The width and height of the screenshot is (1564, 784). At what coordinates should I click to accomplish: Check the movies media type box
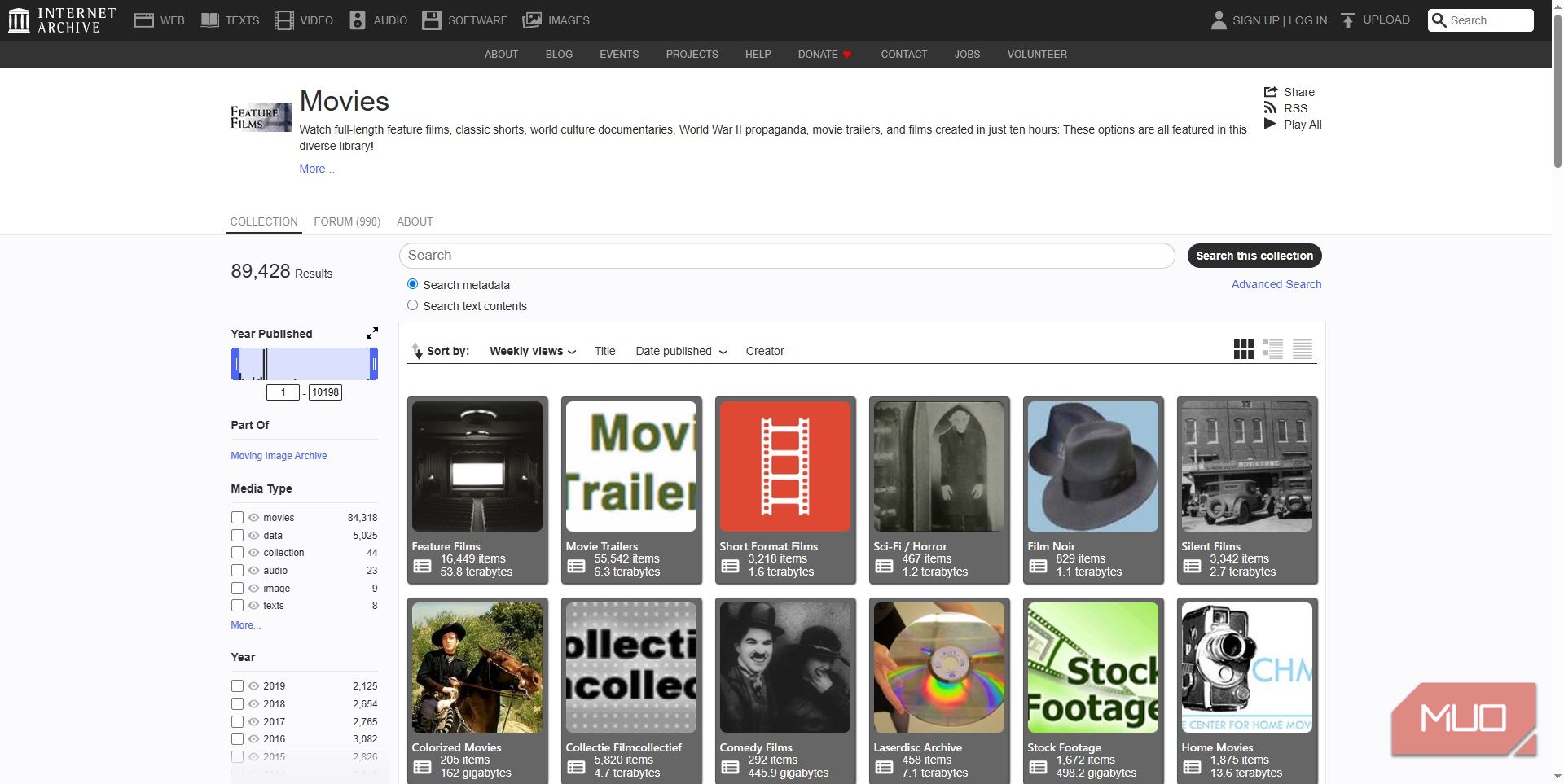coord(237,518)
